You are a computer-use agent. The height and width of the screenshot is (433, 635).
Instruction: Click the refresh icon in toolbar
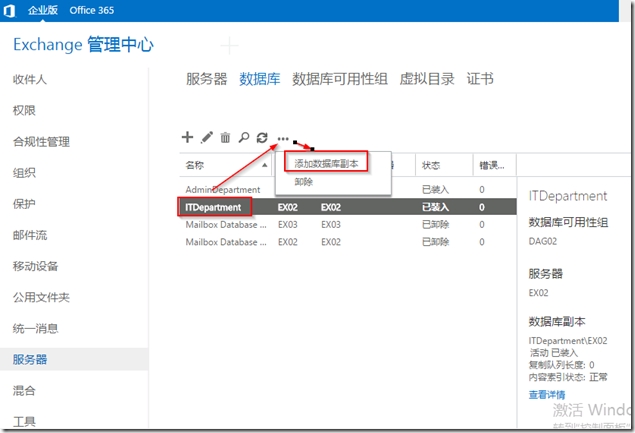point(262,138)
